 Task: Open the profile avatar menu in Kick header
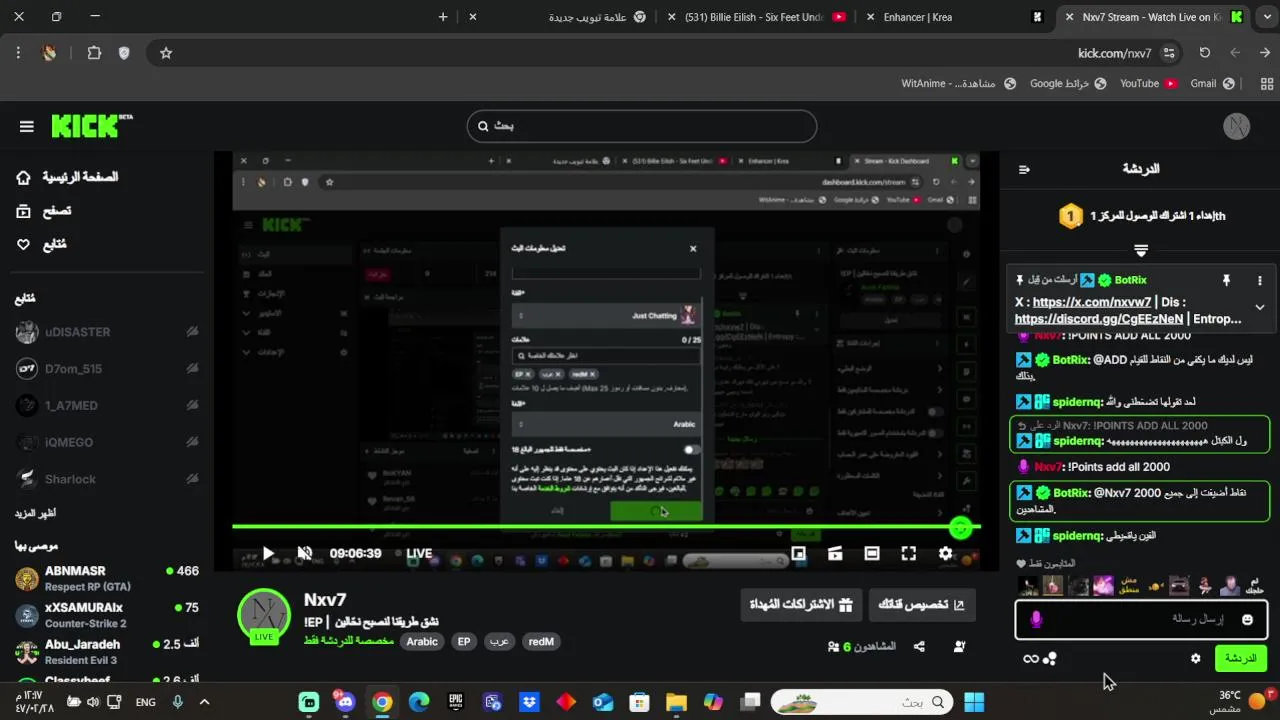pos(1237,126)
